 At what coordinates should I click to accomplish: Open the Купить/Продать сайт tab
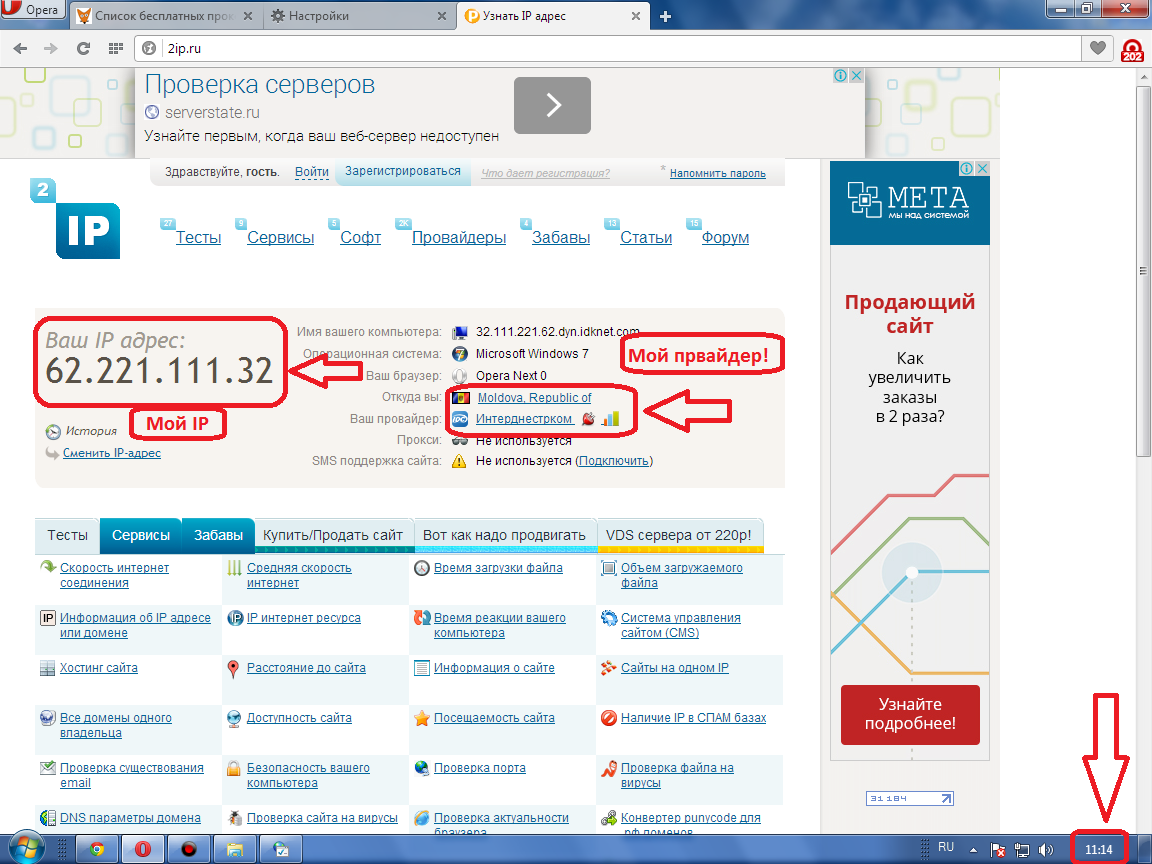(x=334, y=536)
